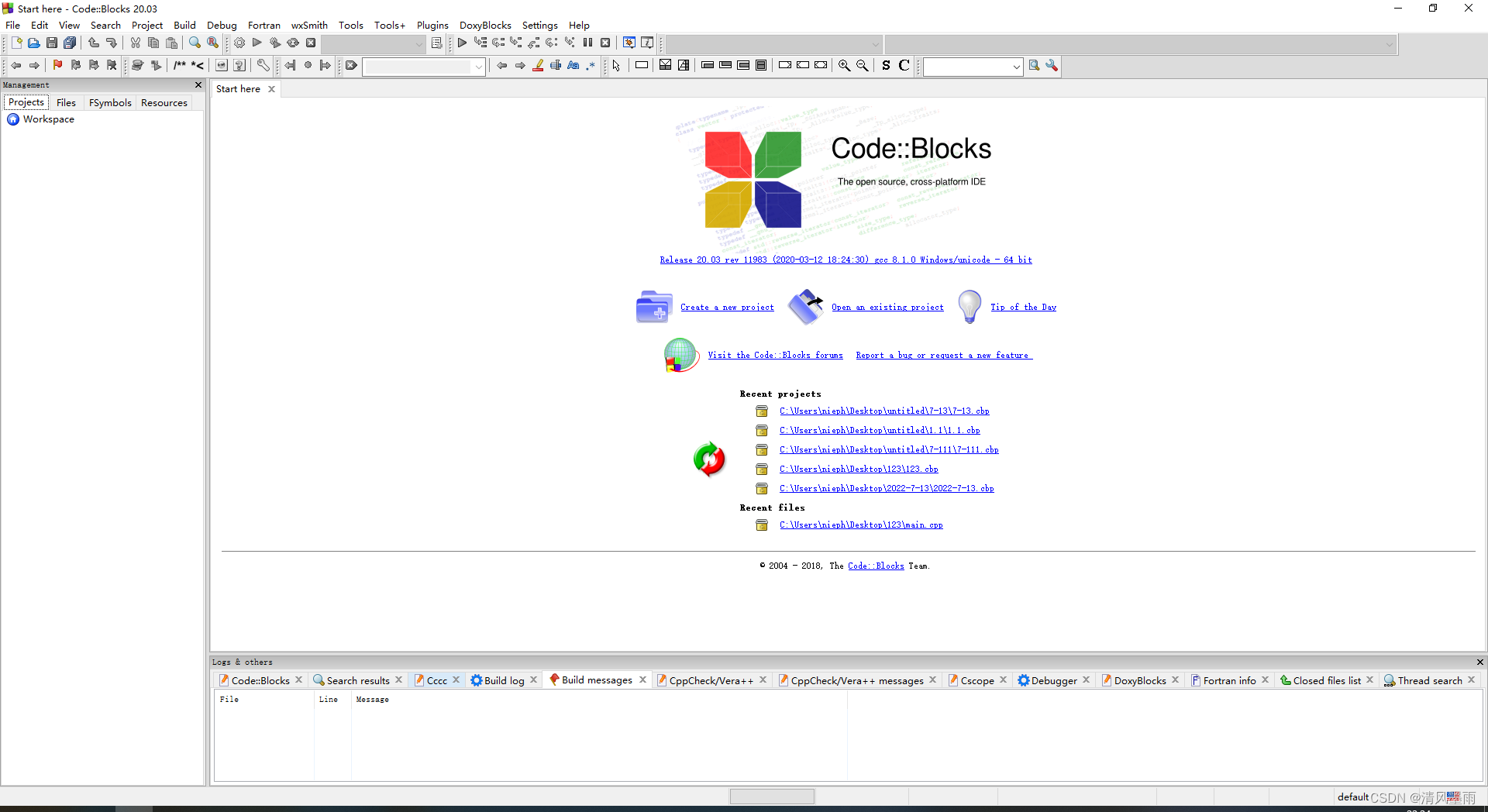Redo using the toolbar arrow icon
The image size is (1488, 812).
[x=112, y=43]
